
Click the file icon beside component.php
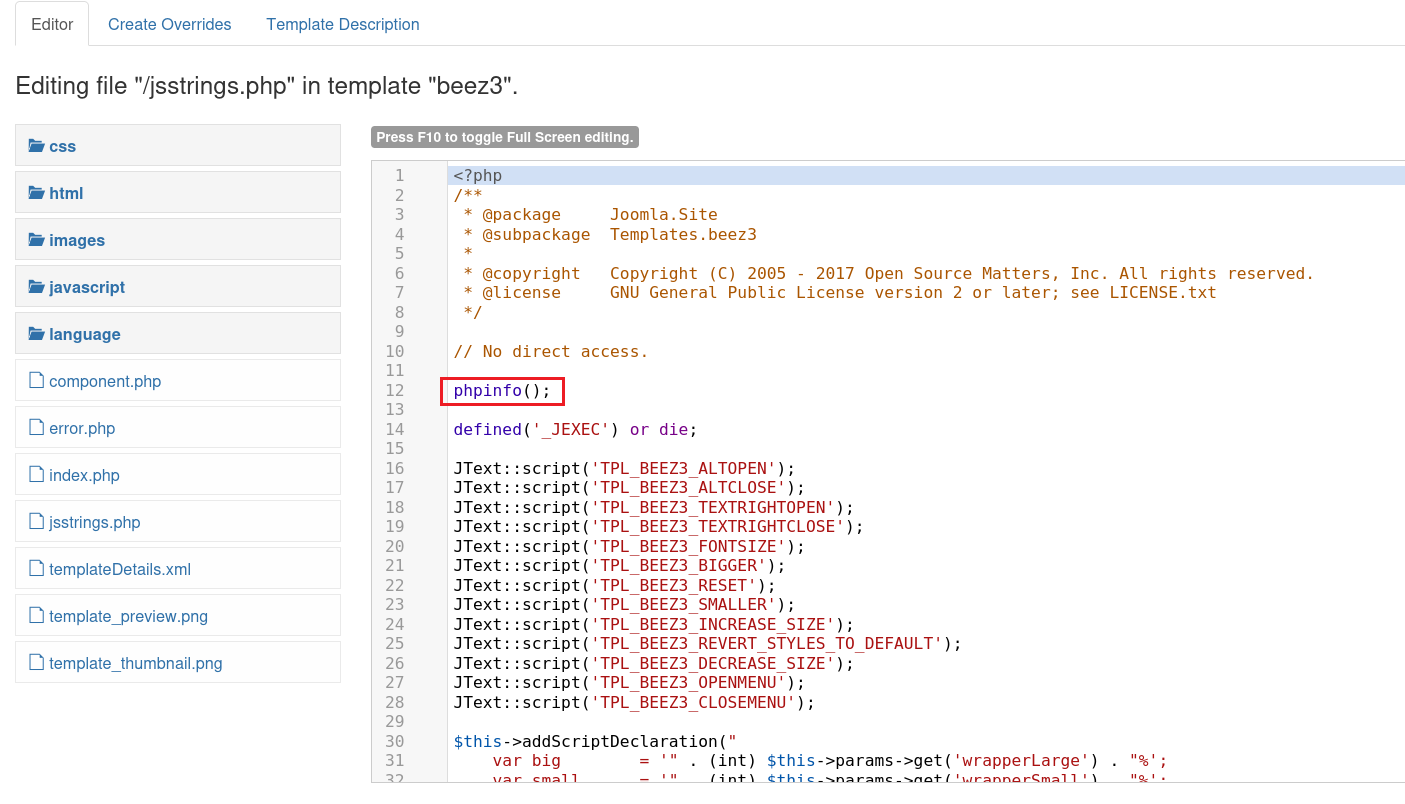pos(37,381)
